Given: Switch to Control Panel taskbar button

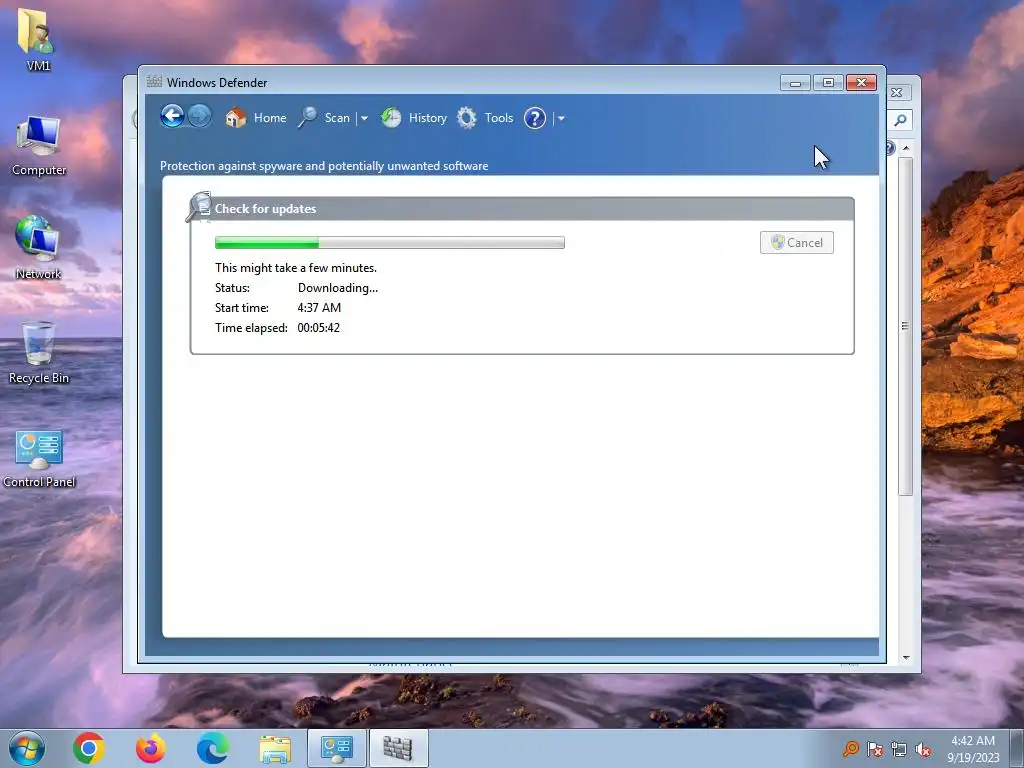Looking at the screenshot, I should (337, 748).
